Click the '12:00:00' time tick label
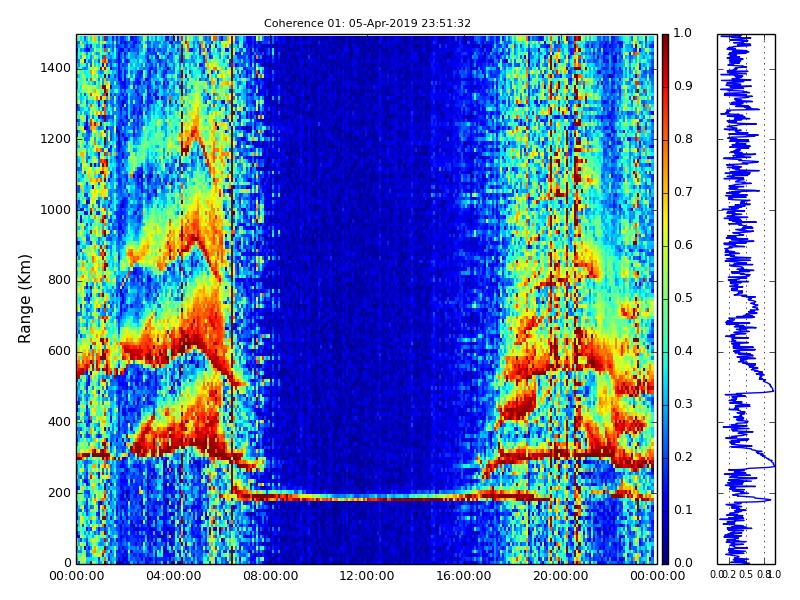This screenshot has height=600, width=800. pyautogui.click(x=367, y=576)
